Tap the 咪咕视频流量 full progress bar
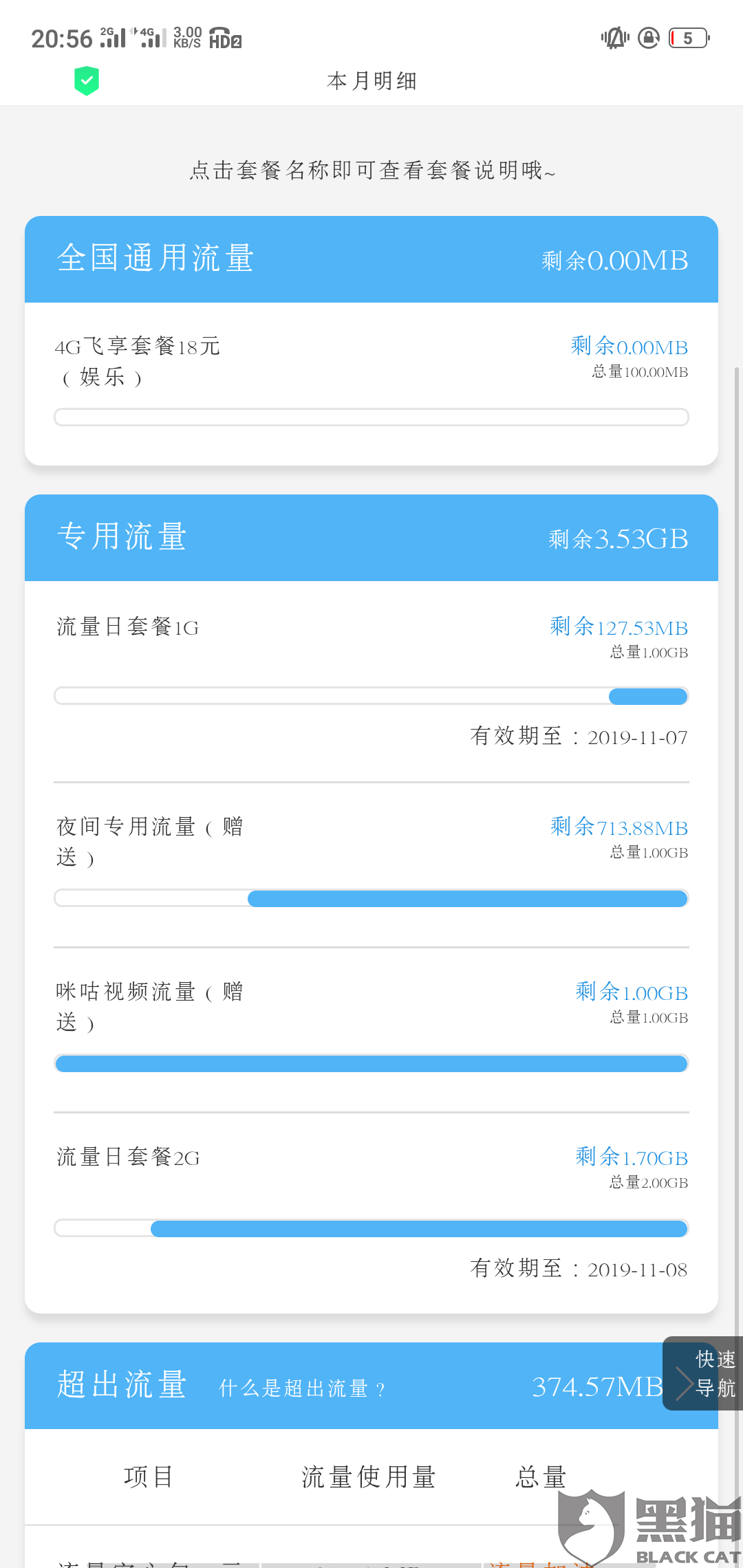The height and width of the screenshot is (1568, 743). tap(371, 1064)
